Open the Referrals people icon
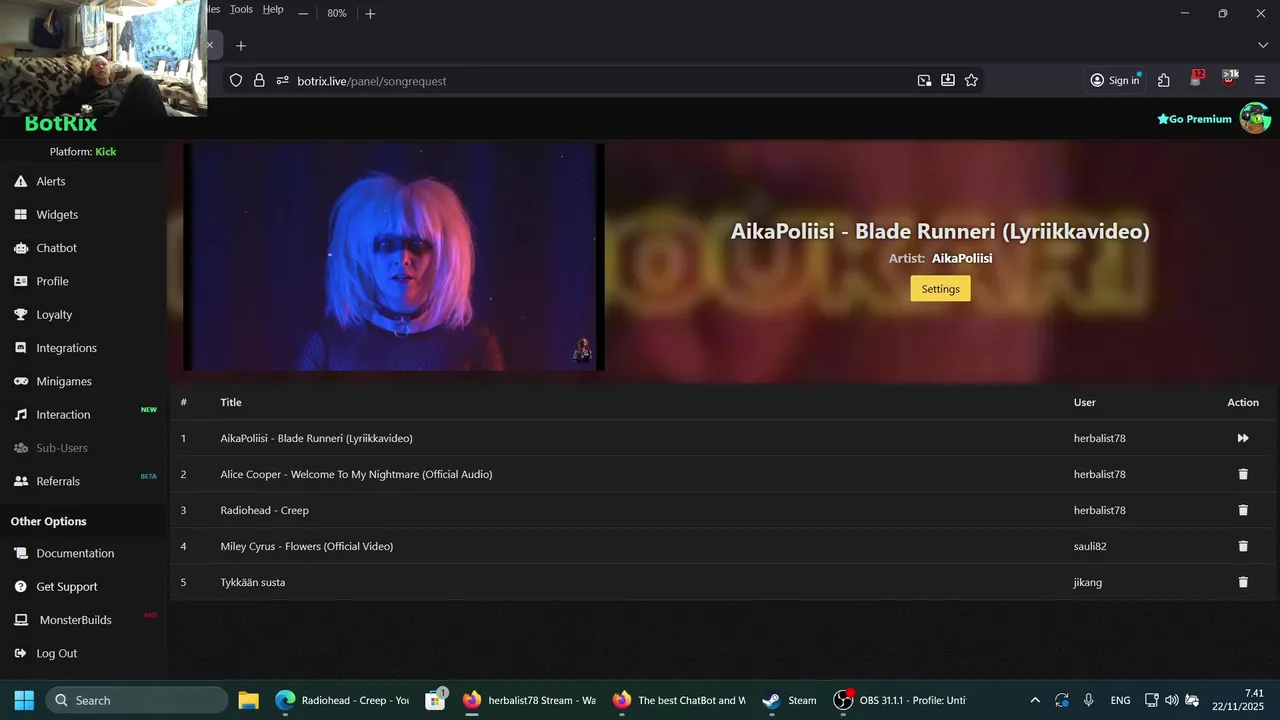The width and height of the screenshot is (1280, 720). (20, 481)
